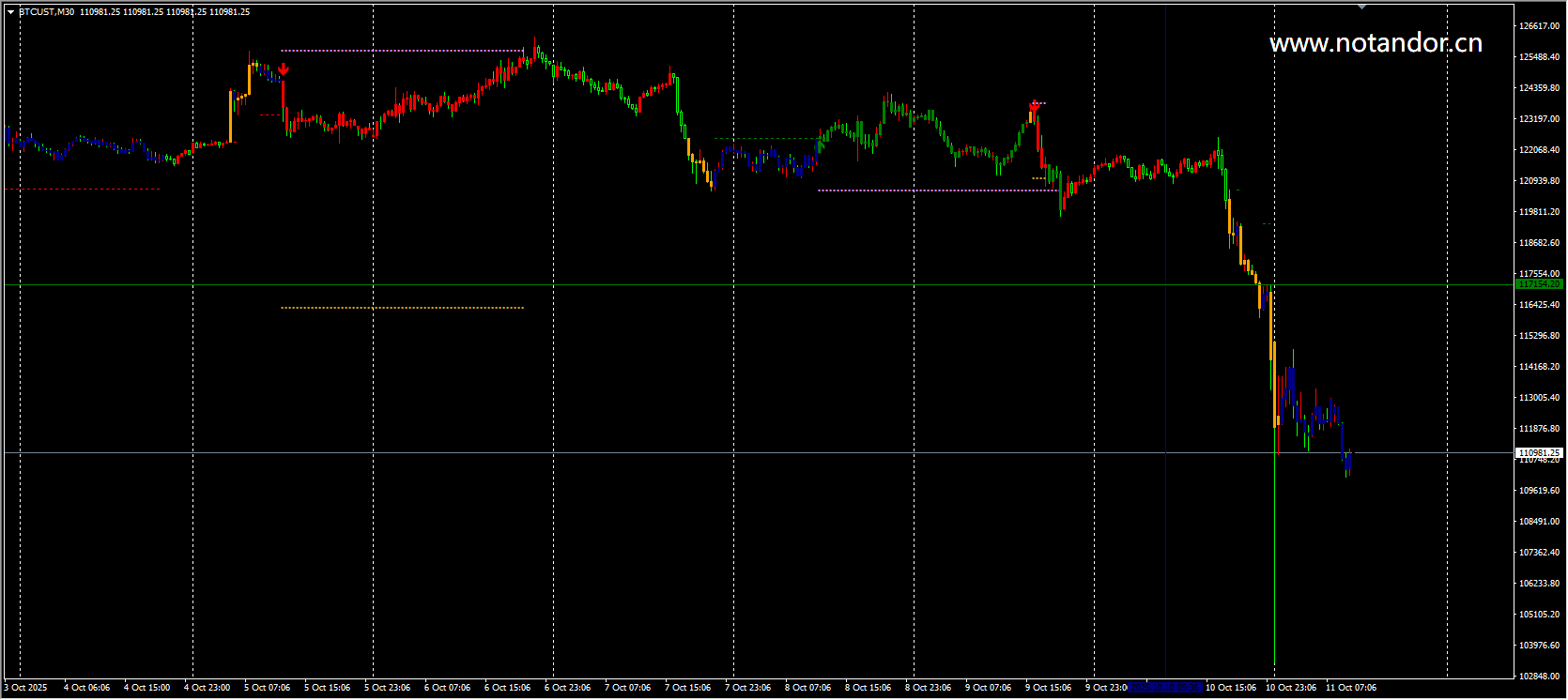Click the highlighted 2025.10.10 09:36 time label

1165,688
